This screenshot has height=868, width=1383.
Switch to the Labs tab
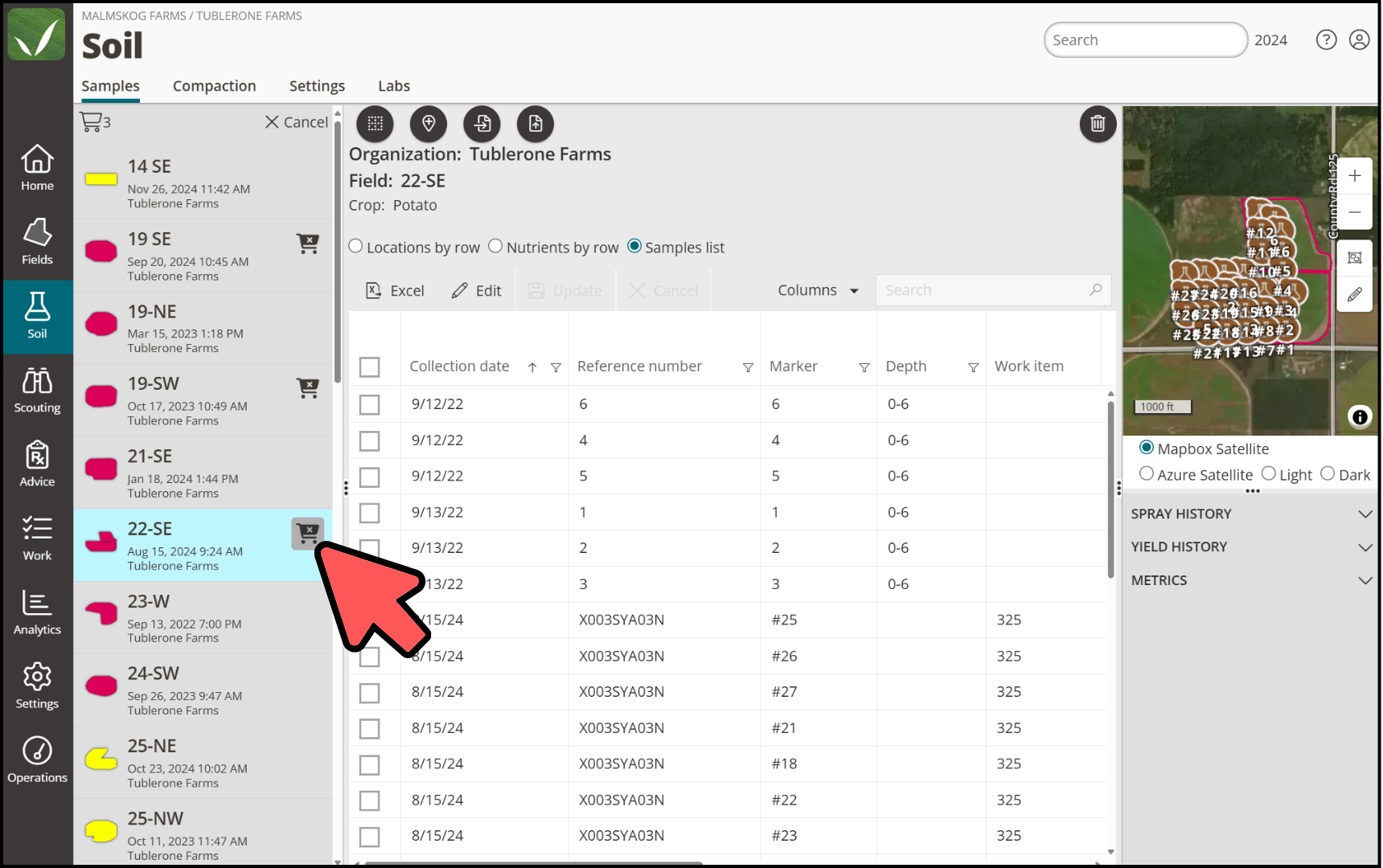click(x=394, y=86)
